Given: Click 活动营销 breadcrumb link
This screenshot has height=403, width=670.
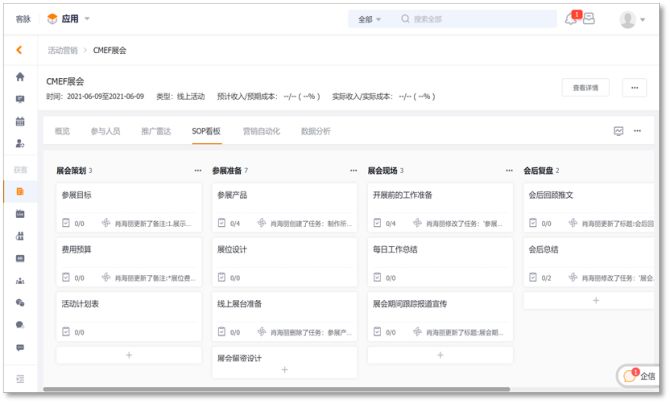Looking at the screenshot, I should click(62, 50).
